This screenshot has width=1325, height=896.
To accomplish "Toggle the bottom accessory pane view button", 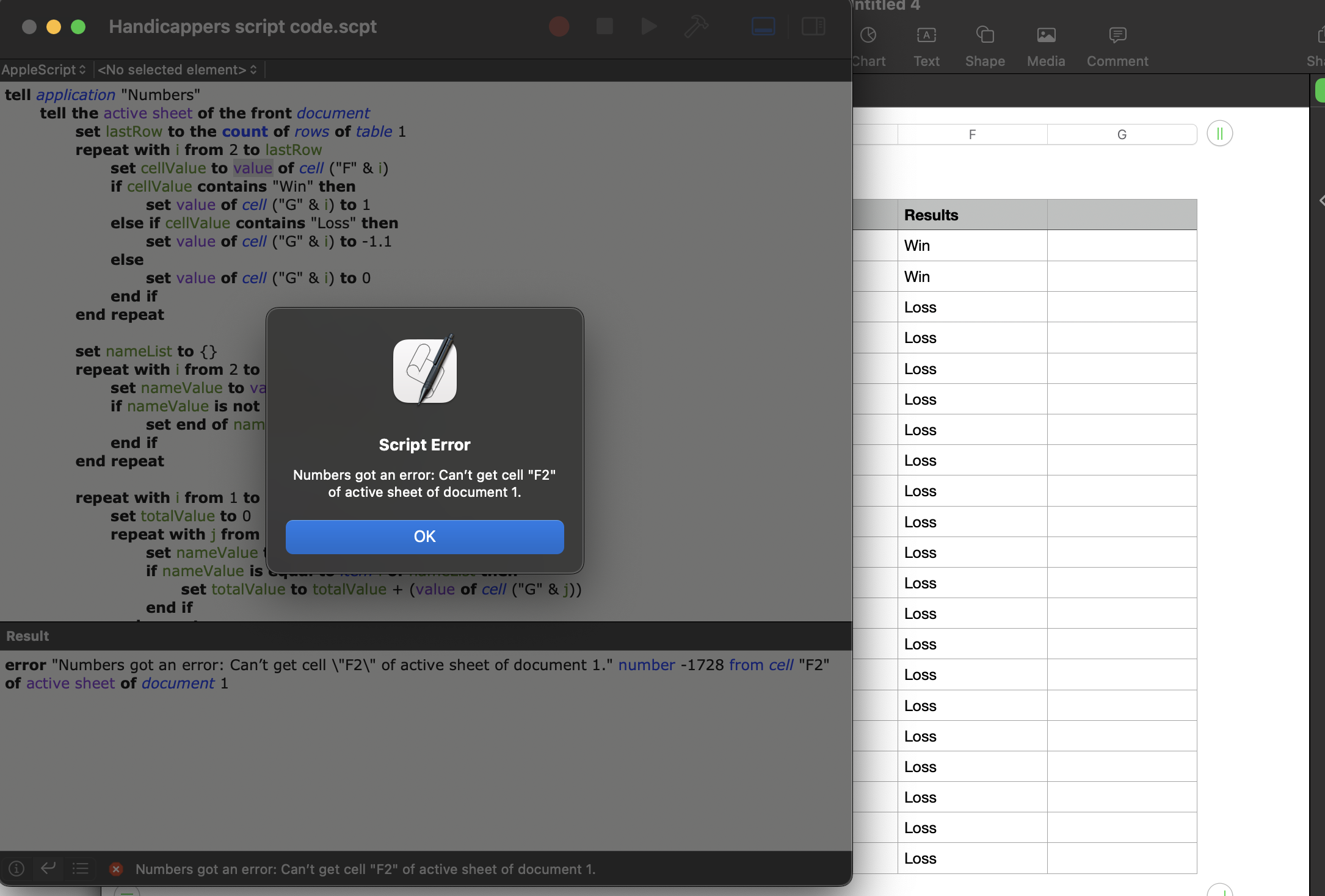I will [x=763, y=26].
